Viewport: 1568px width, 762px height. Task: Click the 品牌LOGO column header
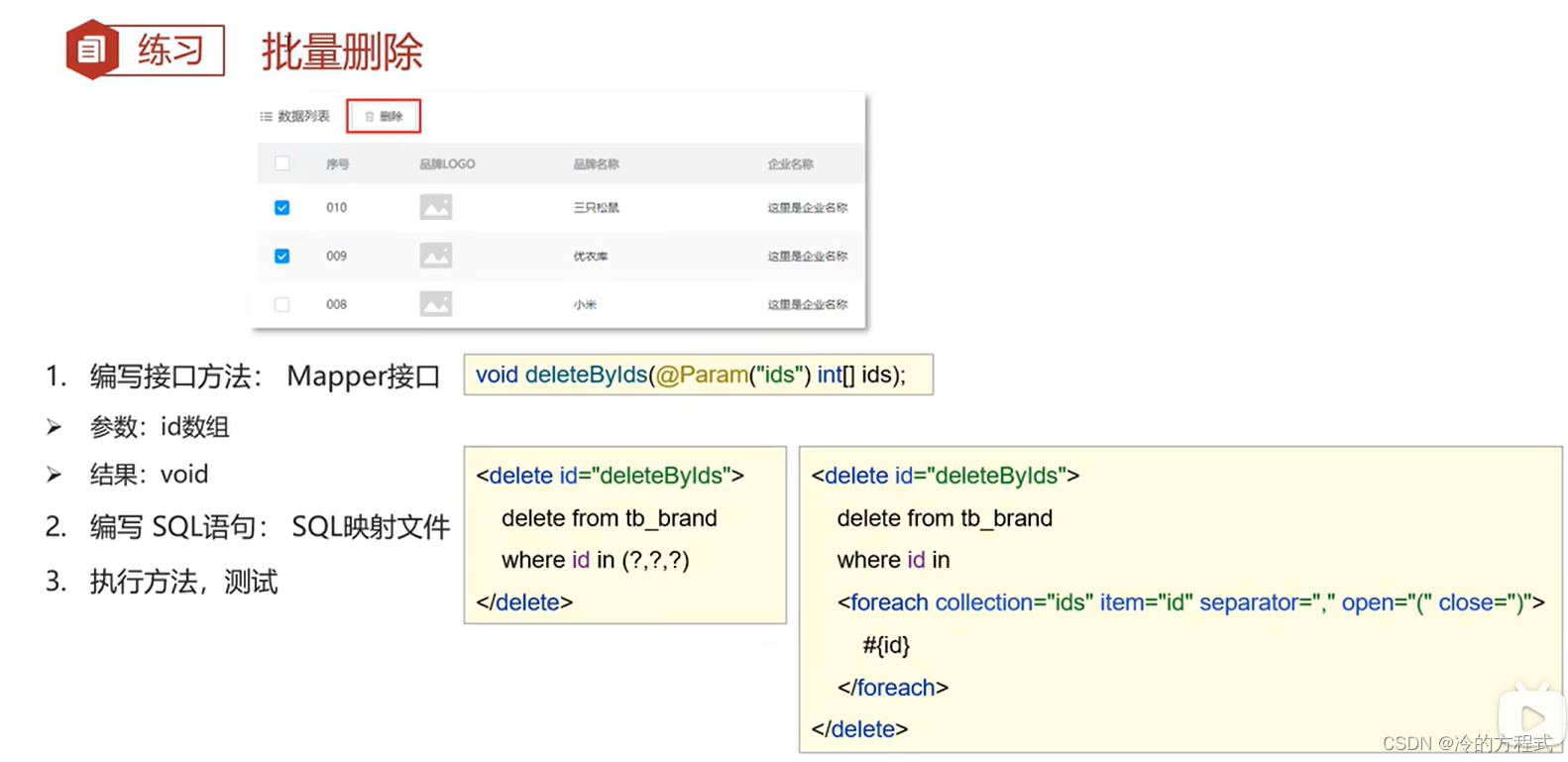tap(447, 164)
